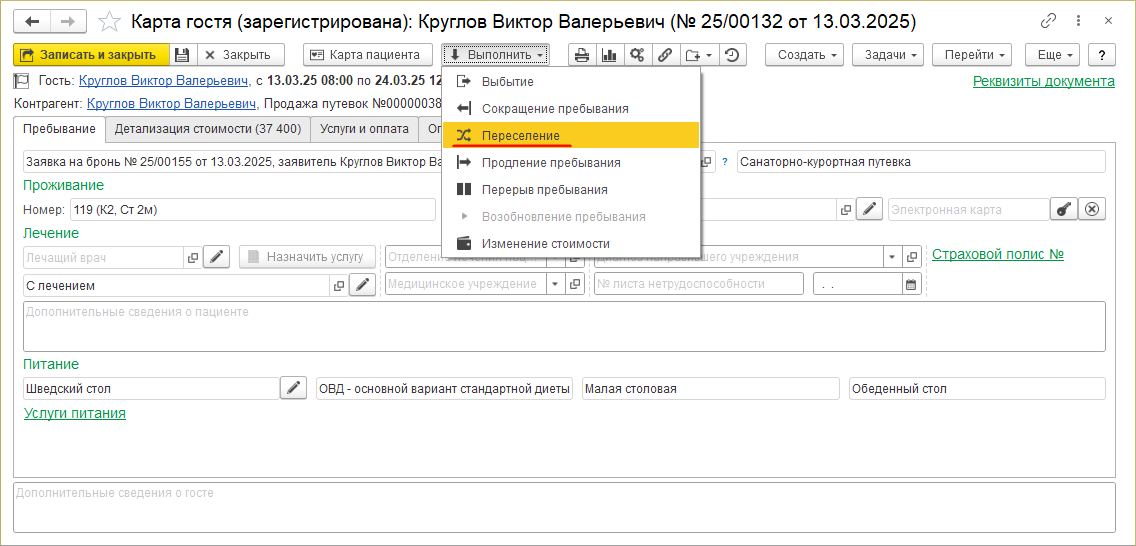Open Медицинское учреждение dropdown arrow

pyautogui.click(x=556, y=285)
